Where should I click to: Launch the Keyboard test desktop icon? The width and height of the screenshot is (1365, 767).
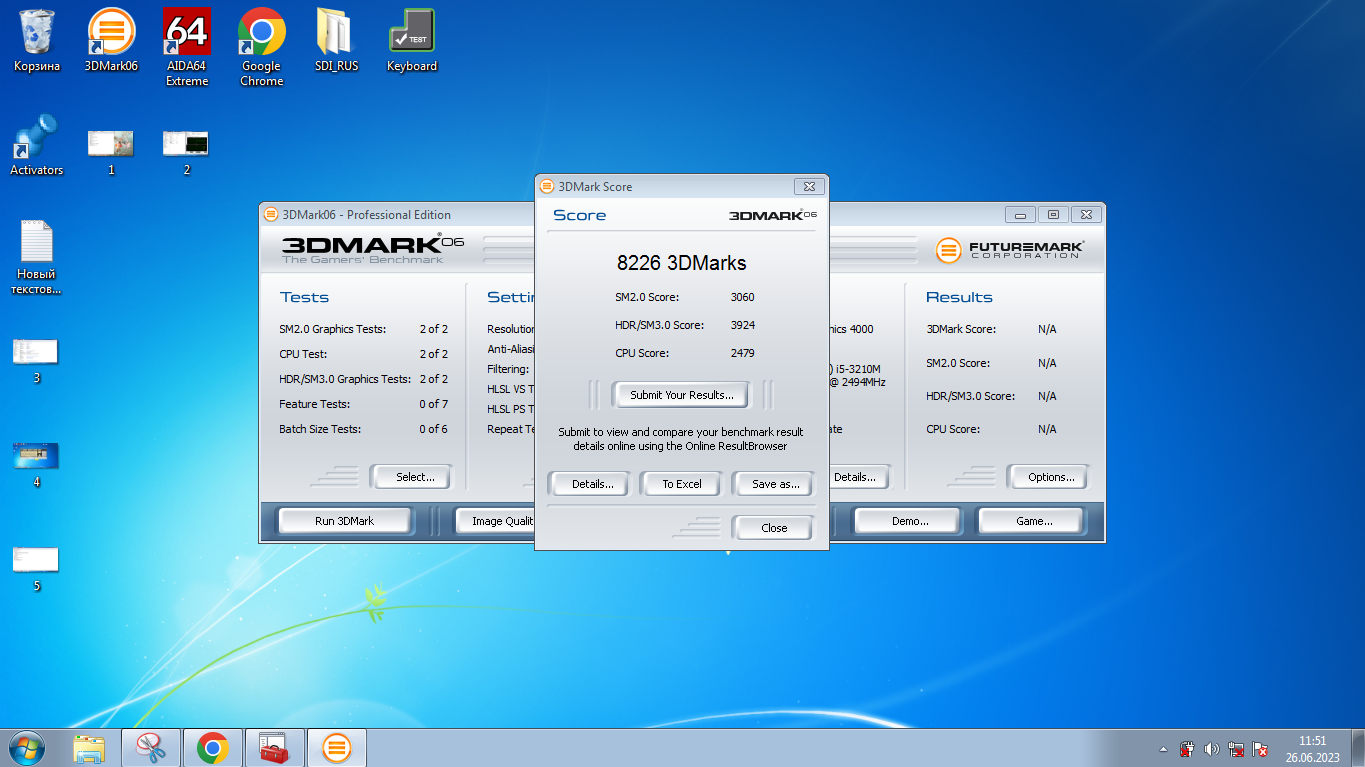pos(412,41)
